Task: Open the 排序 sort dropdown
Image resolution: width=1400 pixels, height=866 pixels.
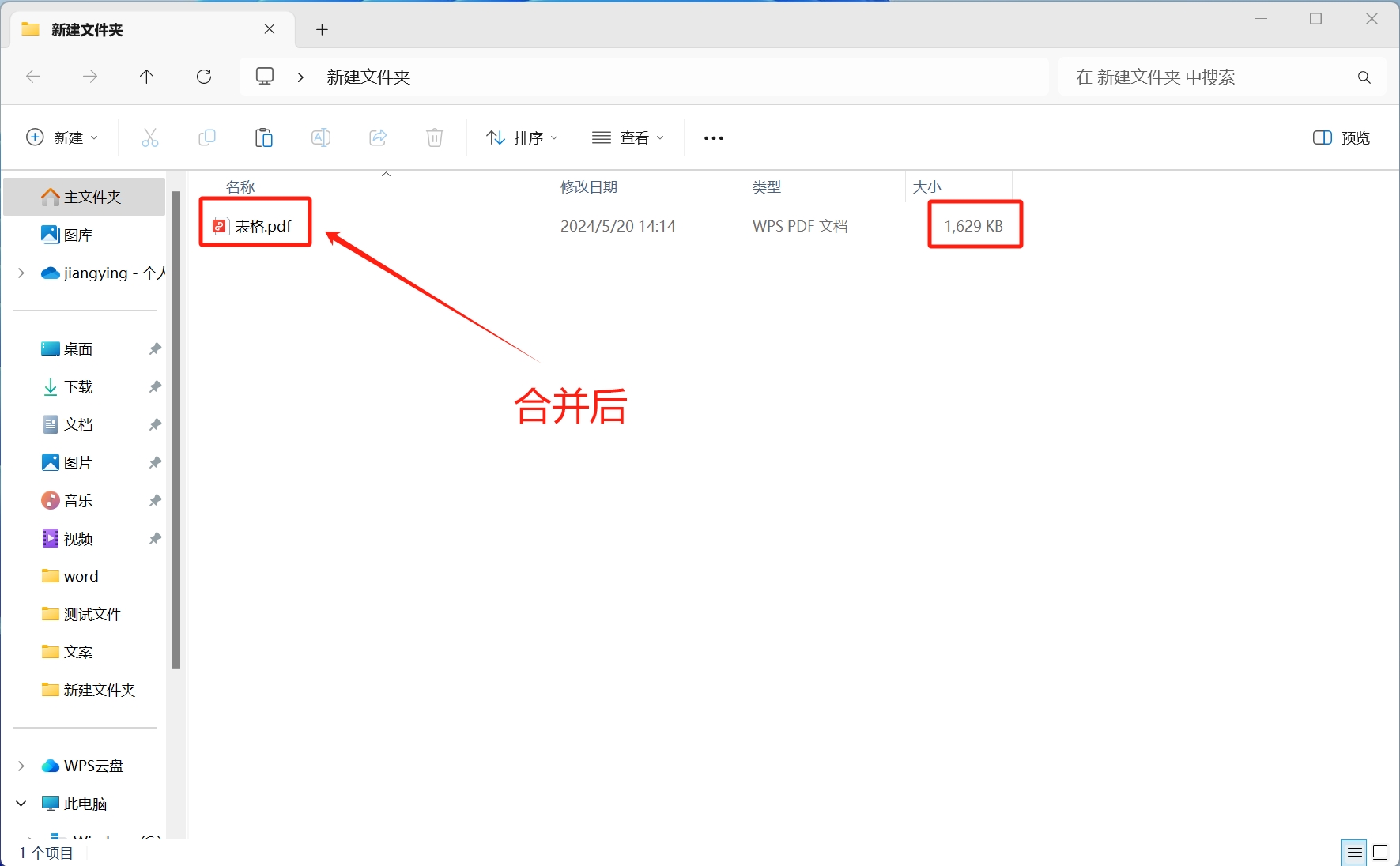Action: pos(522,137)
